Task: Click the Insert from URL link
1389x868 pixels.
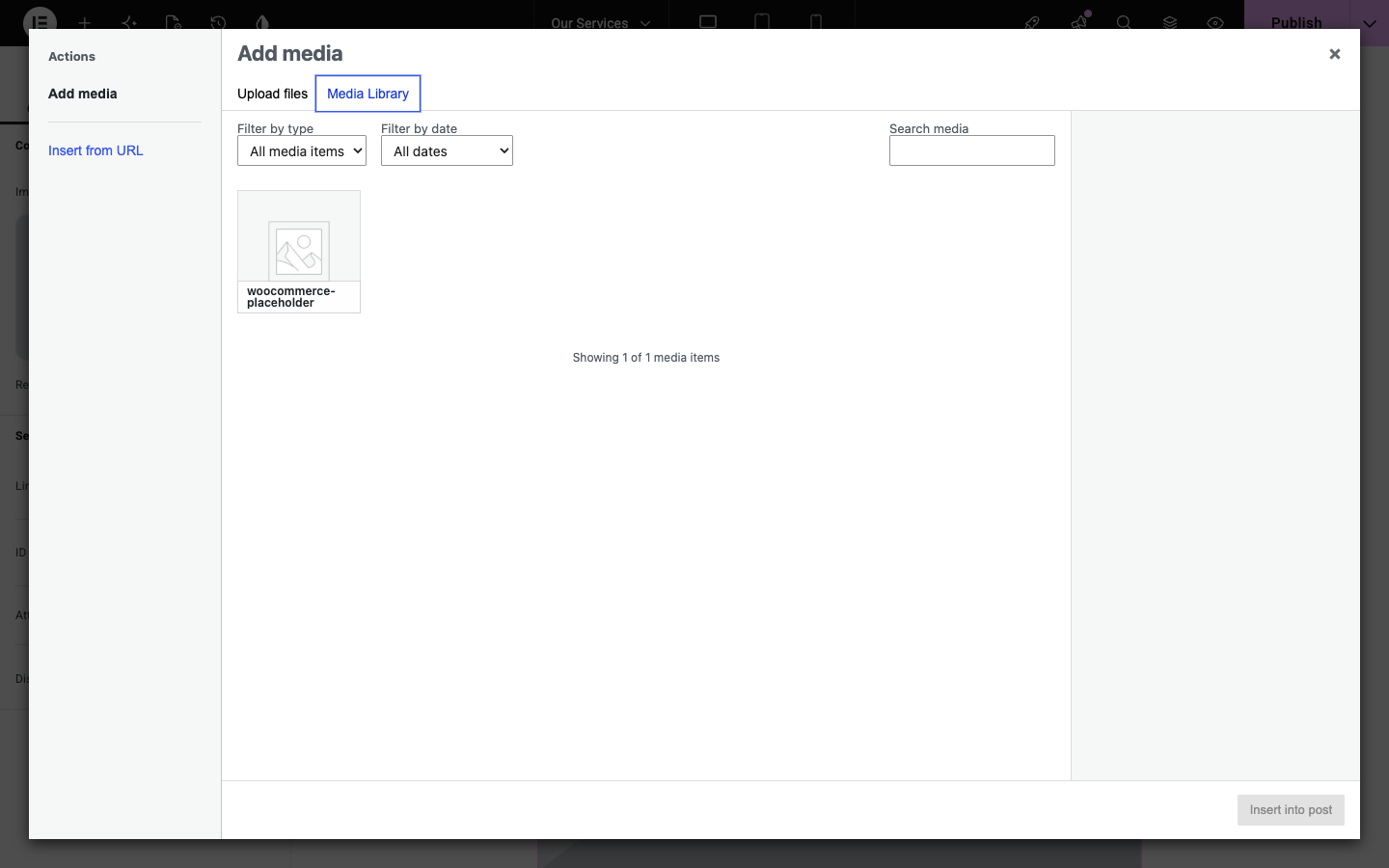Action: click(x=95, y=150)
